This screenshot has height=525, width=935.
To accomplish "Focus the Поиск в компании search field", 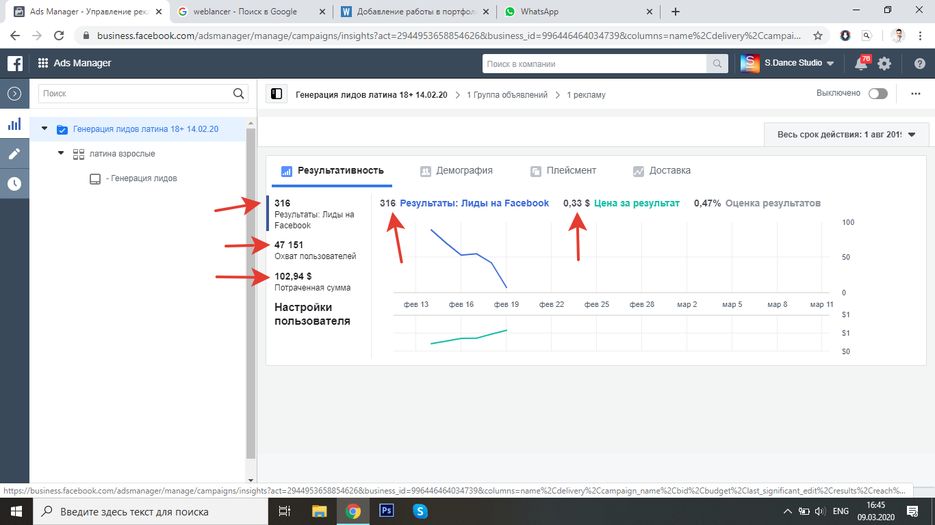I will [x=594, y=64].
